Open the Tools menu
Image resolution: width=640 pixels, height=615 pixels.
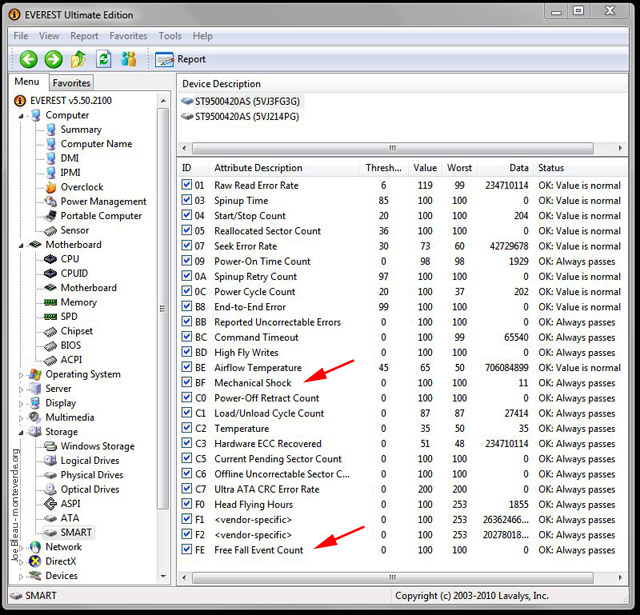[170, 36]
